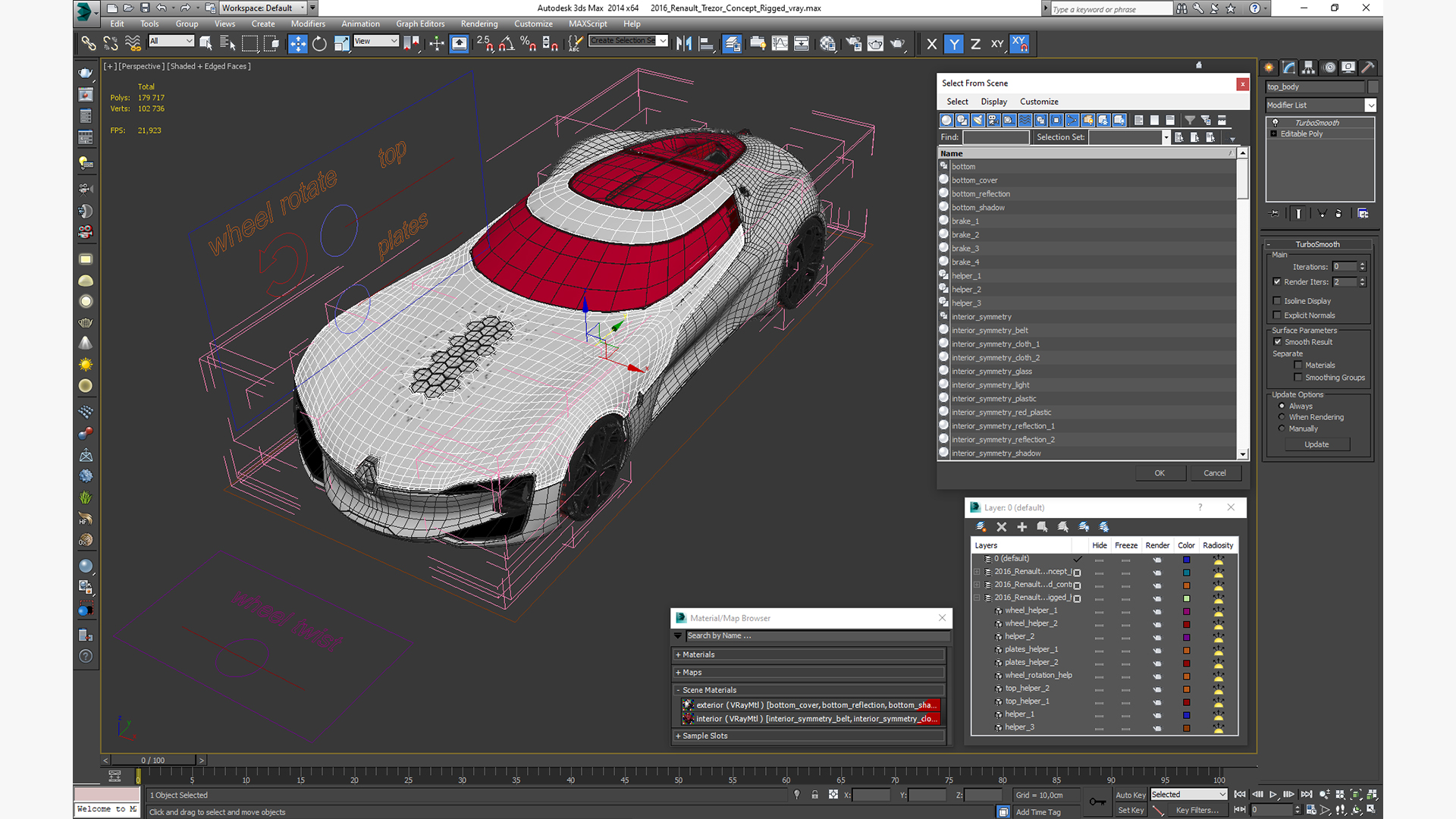
Task: Select the Select and Link tool
Action: point(89,44)
